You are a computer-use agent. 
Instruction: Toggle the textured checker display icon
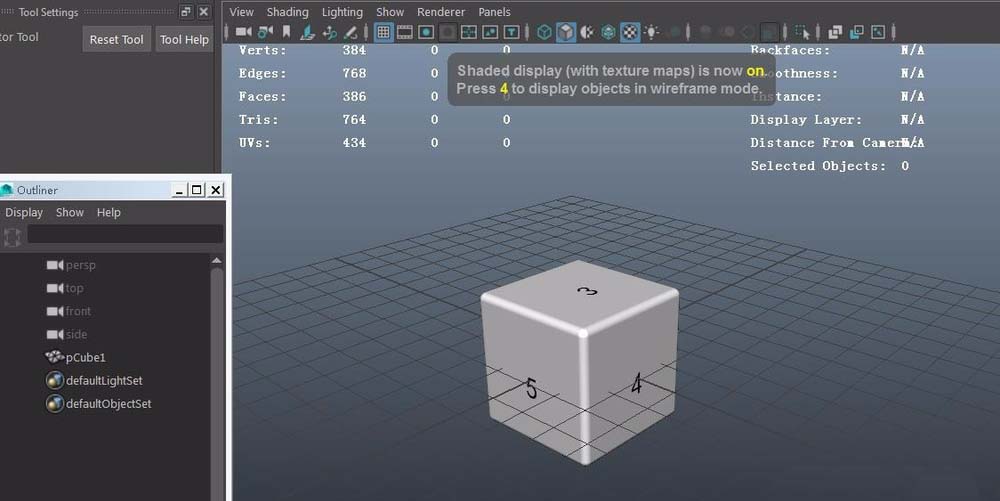[630, 32]
